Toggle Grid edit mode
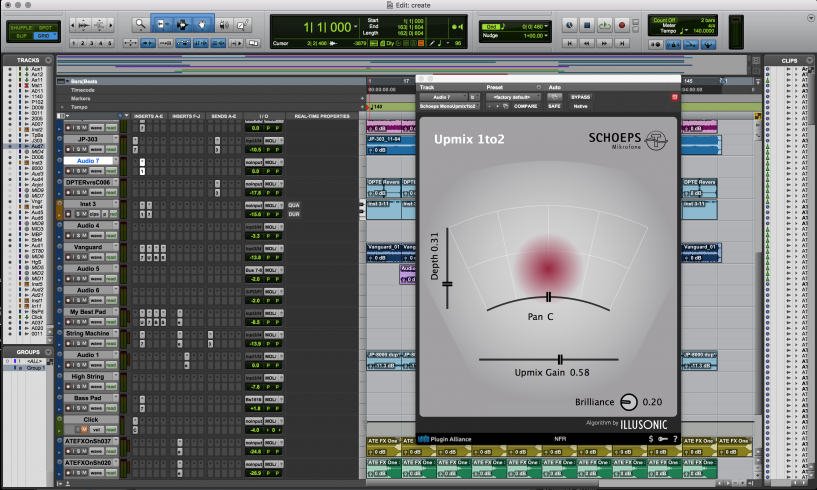Screen dimensions: 817x490 [x=45, y=35]
